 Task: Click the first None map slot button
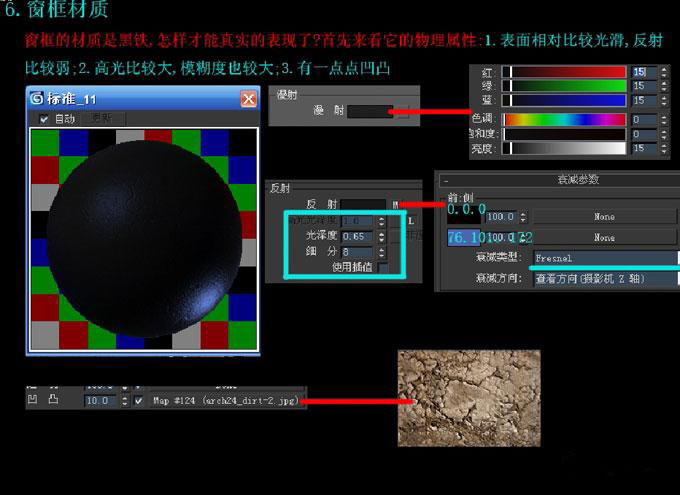coord(604,216)
